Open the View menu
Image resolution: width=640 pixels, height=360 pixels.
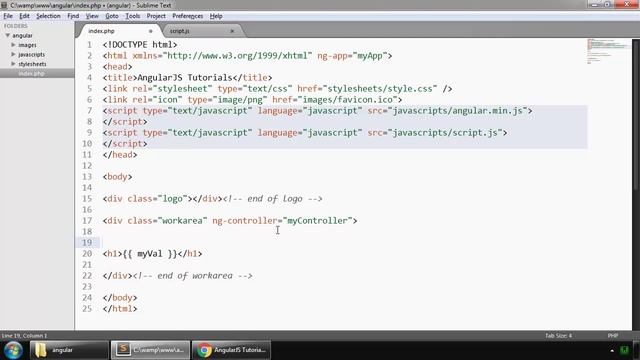click(x=92, y=16)
